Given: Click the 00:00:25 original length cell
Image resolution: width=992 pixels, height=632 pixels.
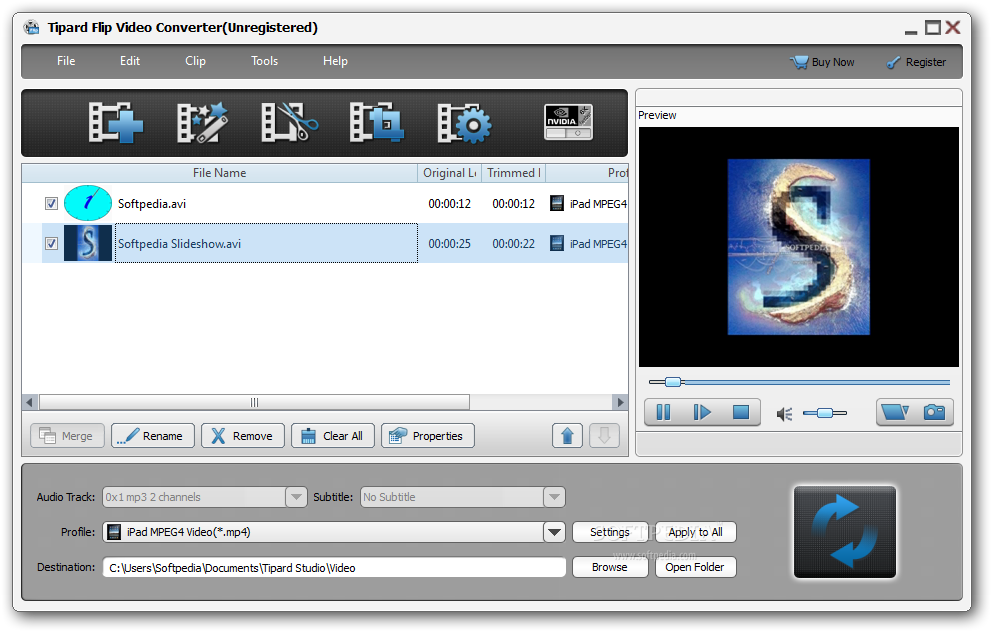Looking at the screenshot, I should 449,244.
